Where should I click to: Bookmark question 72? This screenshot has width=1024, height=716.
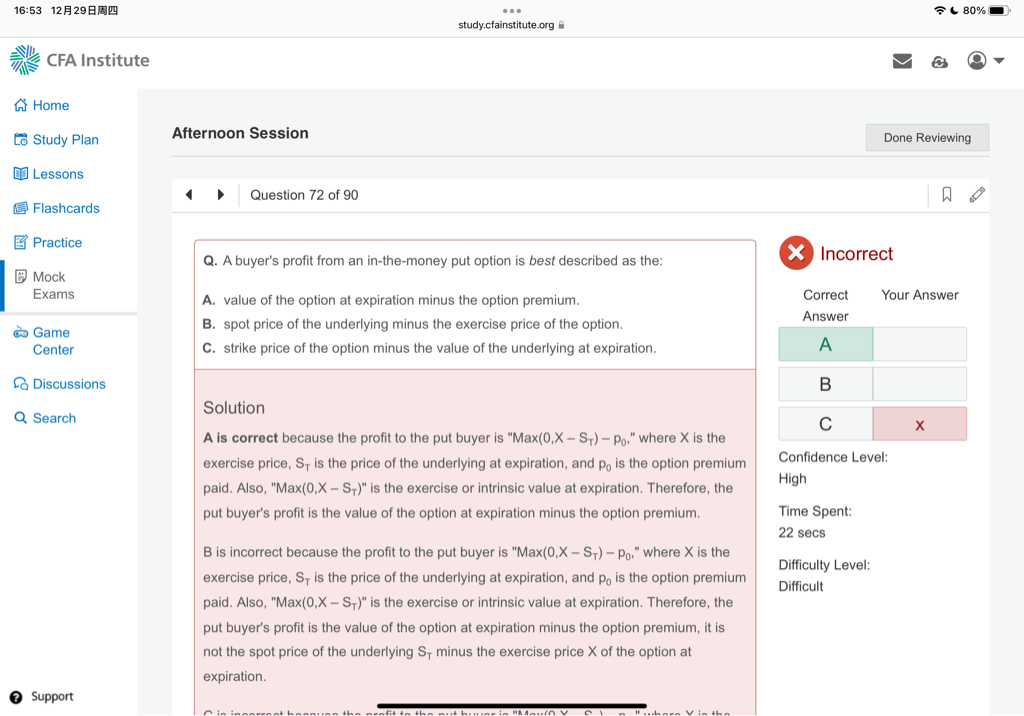point(946,195)
